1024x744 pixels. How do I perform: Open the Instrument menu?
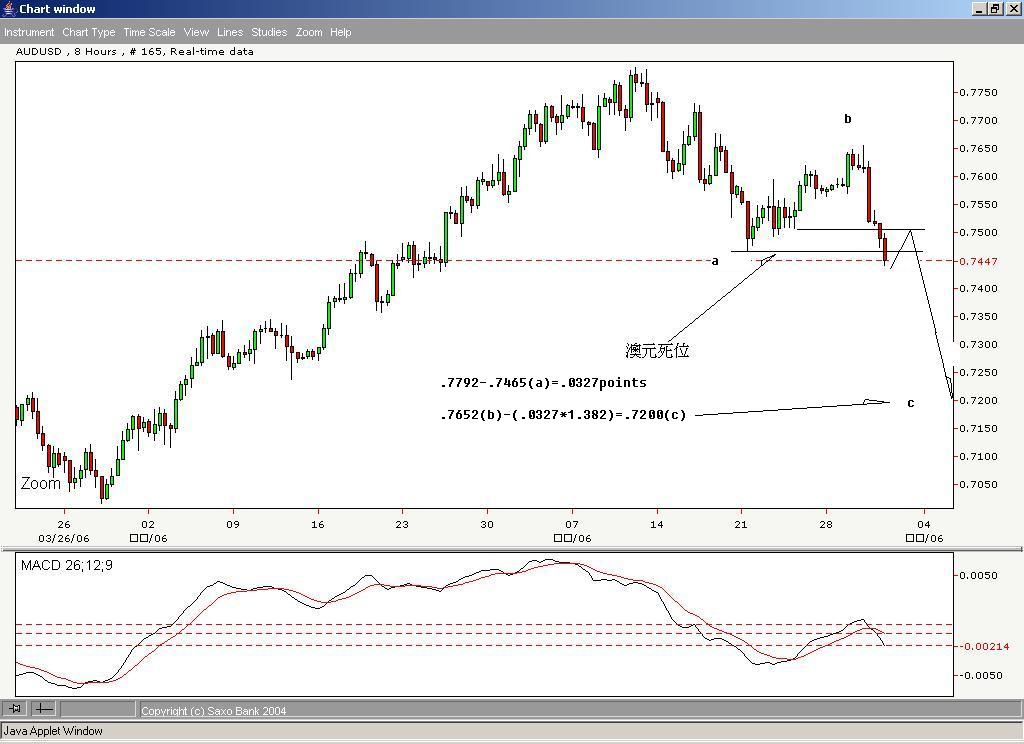pos(29,32)
